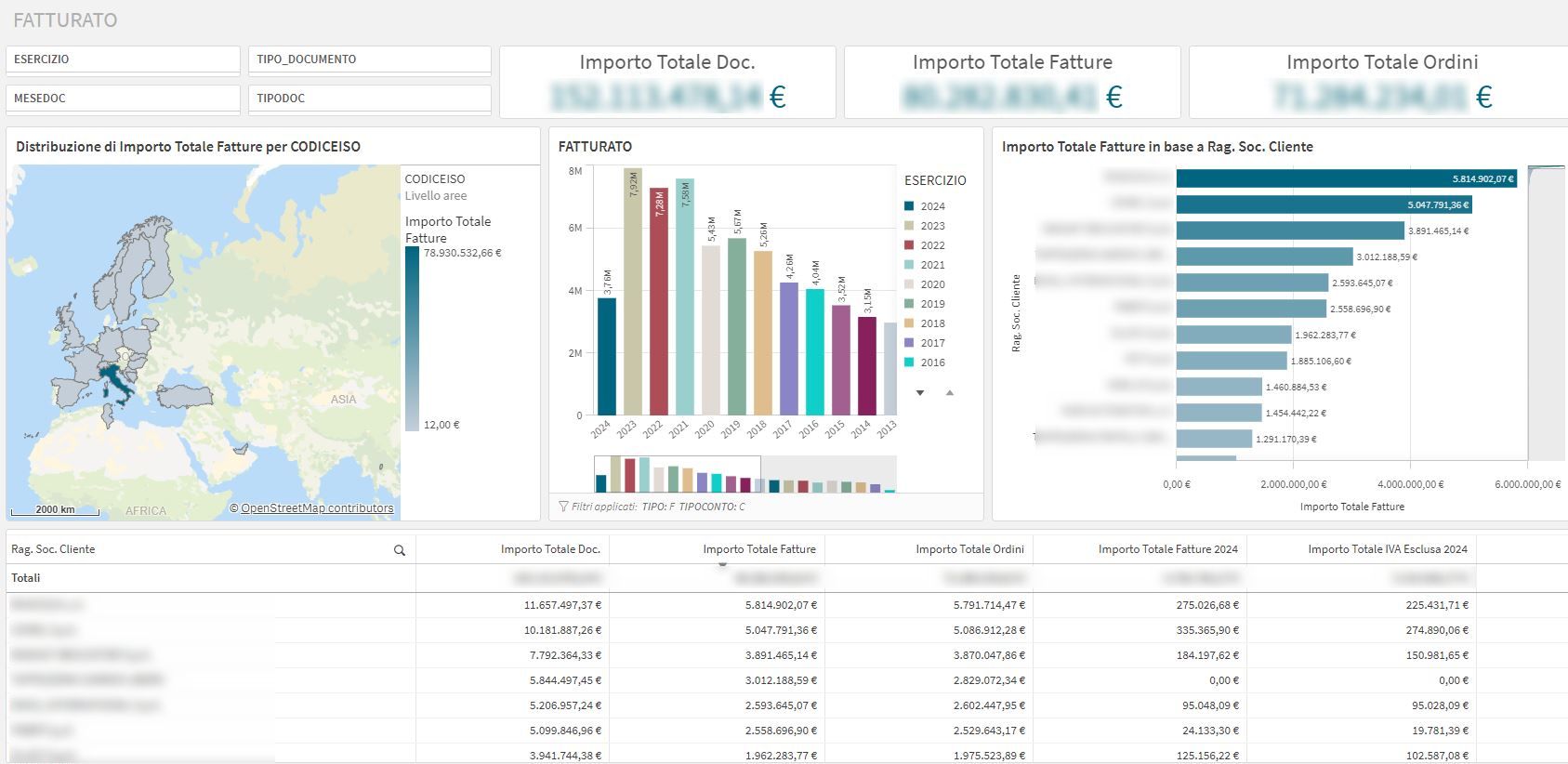Sort by Importo Totale Fatture column header
This screenshot has width=1568, height=764.
[758, 549]
